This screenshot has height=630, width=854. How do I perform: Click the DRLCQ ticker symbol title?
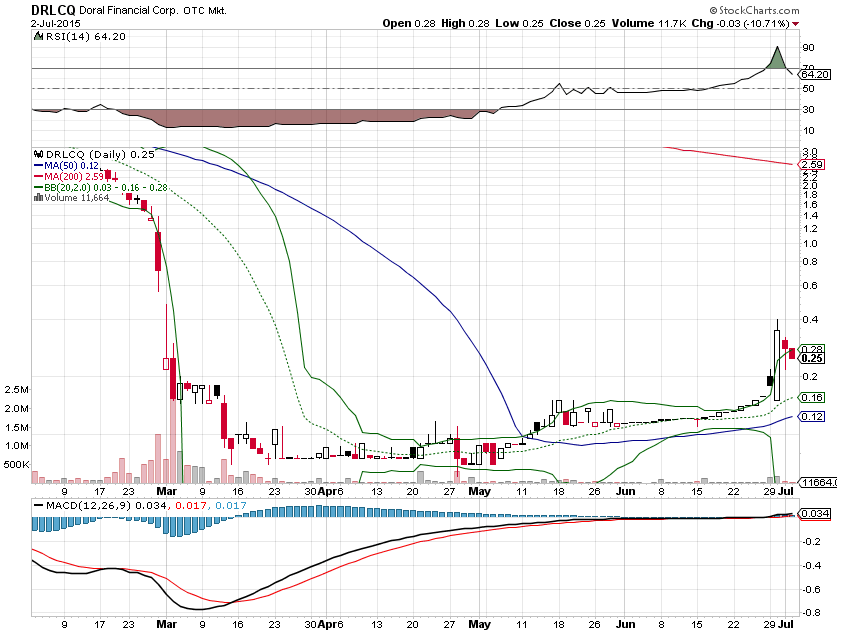tap(54, 10)
